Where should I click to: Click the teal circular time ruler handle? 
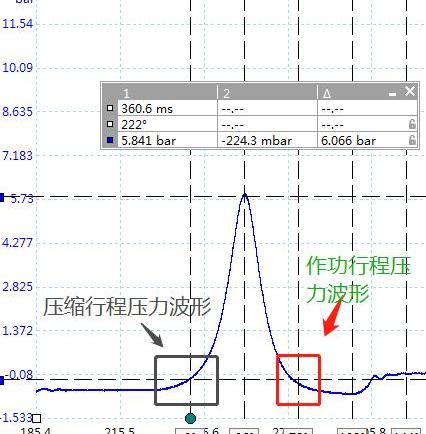pos(190,418)
